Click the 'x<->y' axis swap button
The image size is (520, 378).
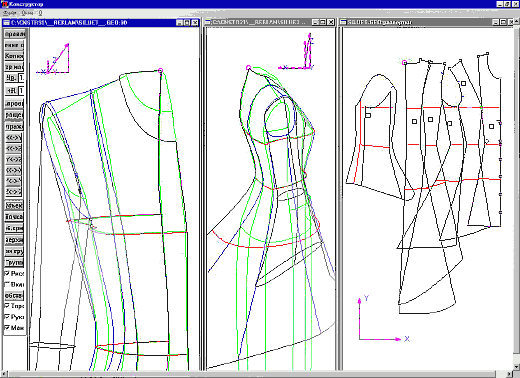coord(13,138)
